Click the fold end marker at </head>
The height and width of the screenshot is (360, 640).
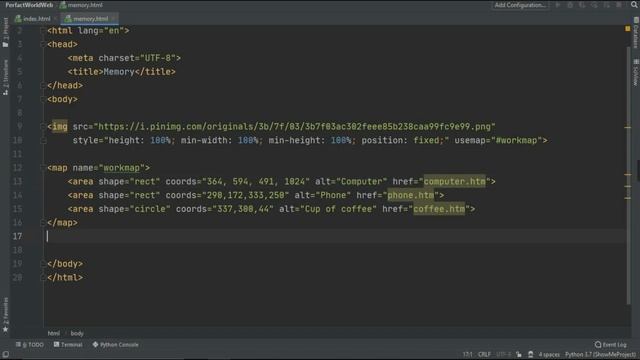click(43, 85)
